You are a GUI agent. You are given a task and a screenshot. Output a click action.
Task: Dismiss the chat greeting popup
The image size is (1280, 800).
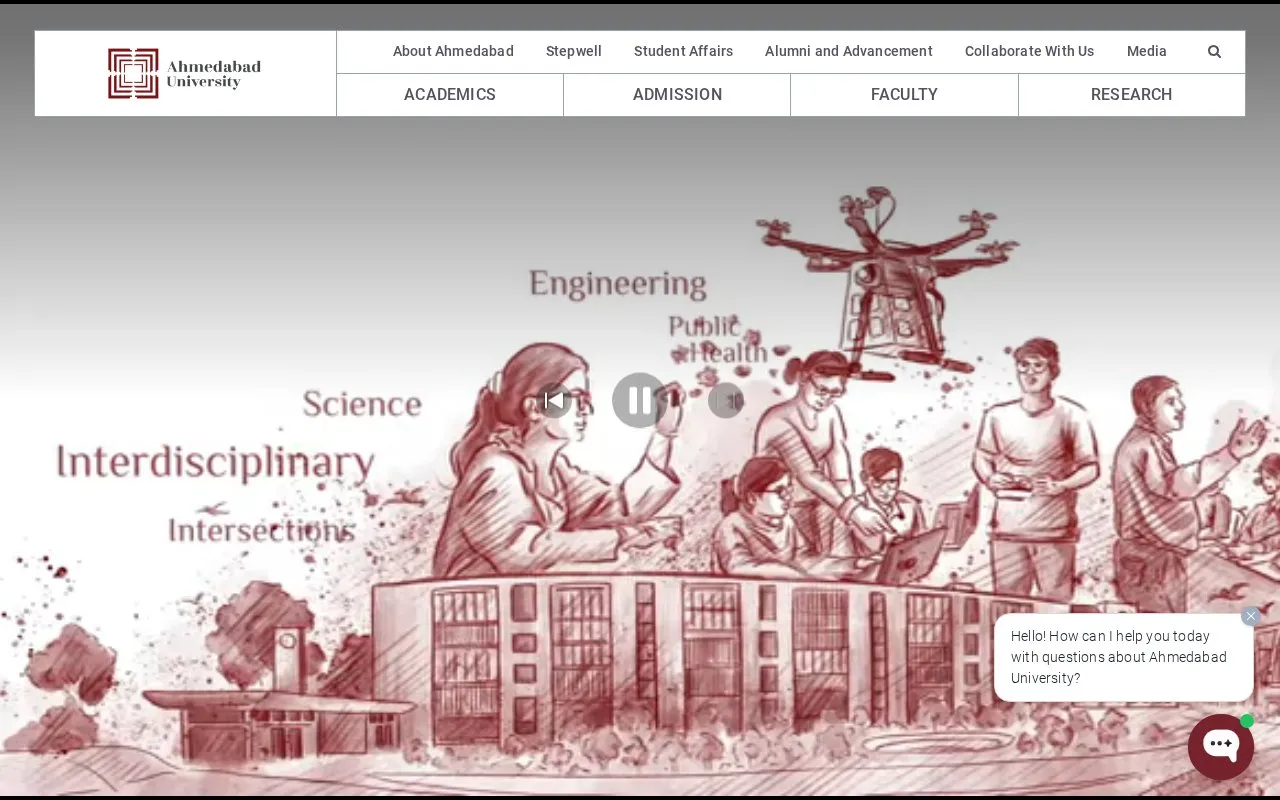[1251, 616]
